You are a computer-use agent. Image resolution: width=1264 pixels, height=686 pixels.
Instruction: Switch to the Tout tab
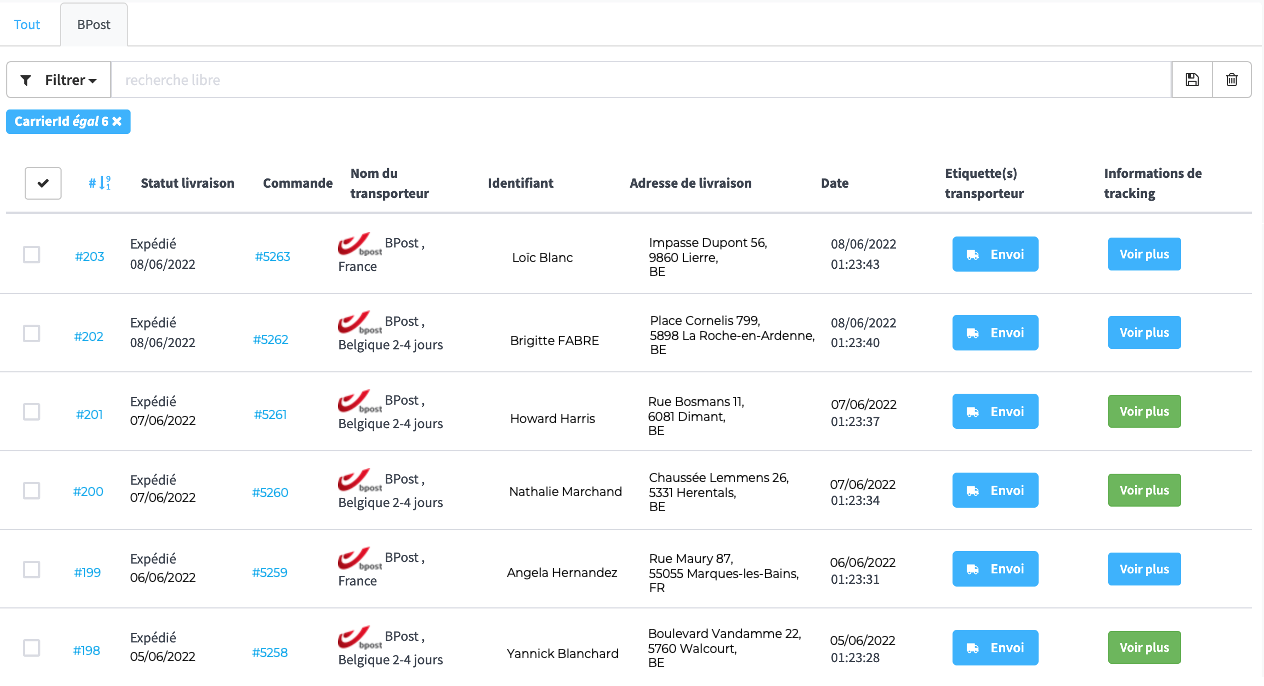click(28, 24)
